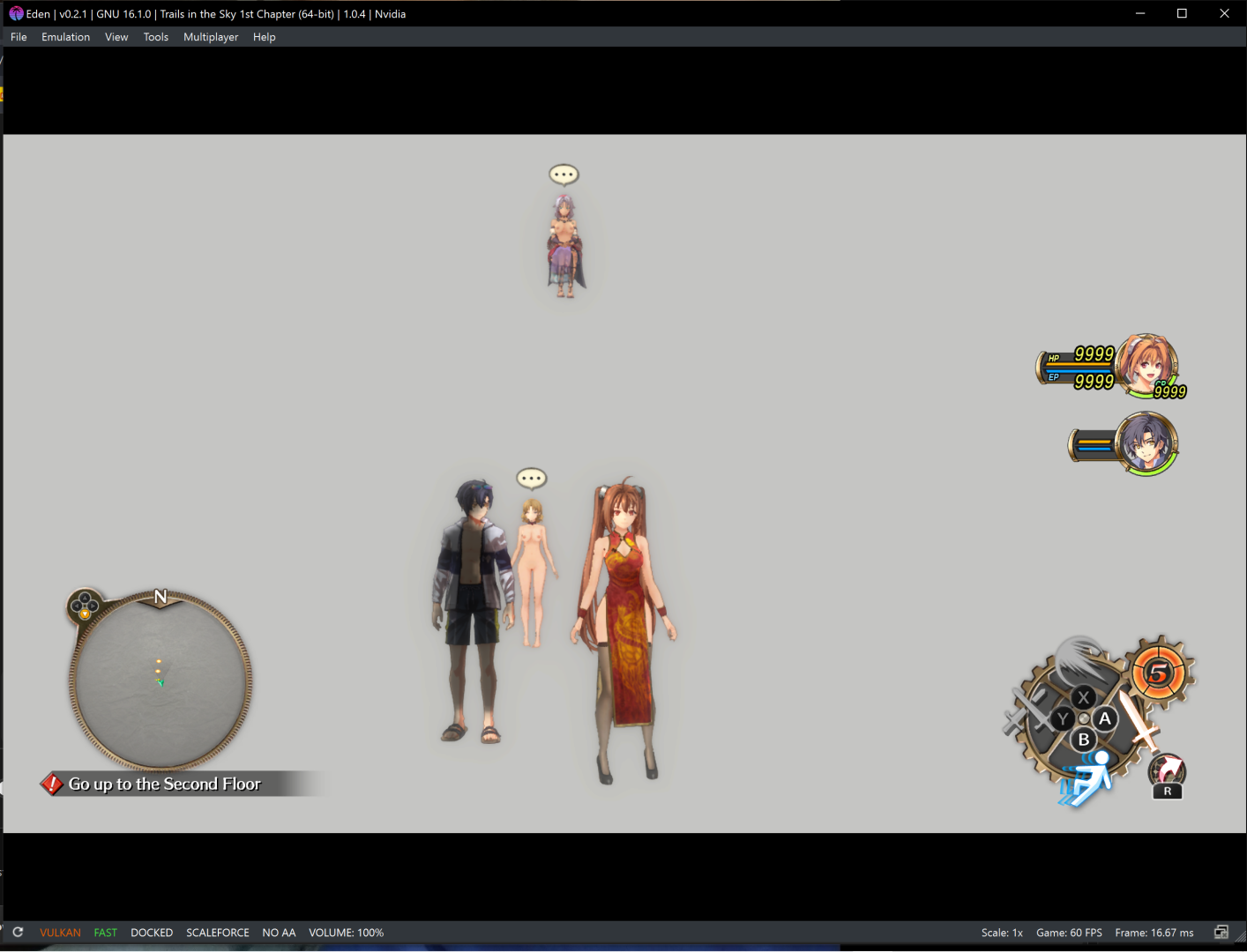The image size is (1247, 952).
Task: Click the X button on the gear wheel
Action: [x=1084, y=697]
